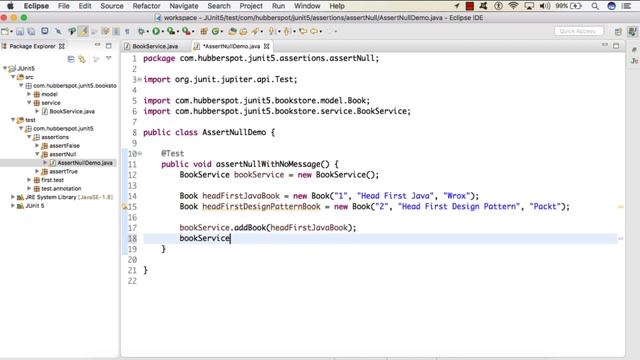The image size is (640, 360).
Task: Open the Source menu
Action: [111, 6]
